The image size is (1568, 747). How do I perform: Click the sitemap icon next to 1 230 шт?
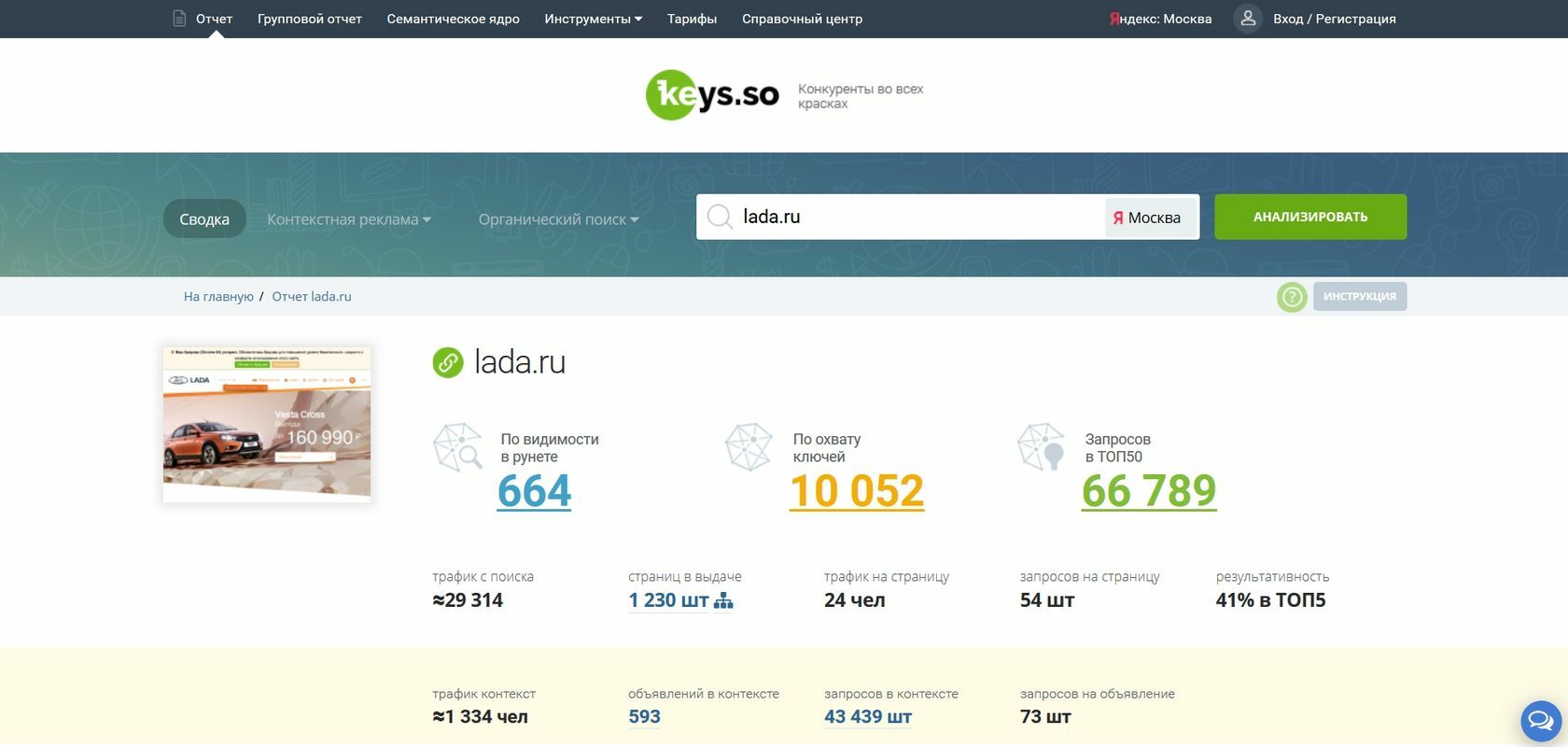point(723,601)
